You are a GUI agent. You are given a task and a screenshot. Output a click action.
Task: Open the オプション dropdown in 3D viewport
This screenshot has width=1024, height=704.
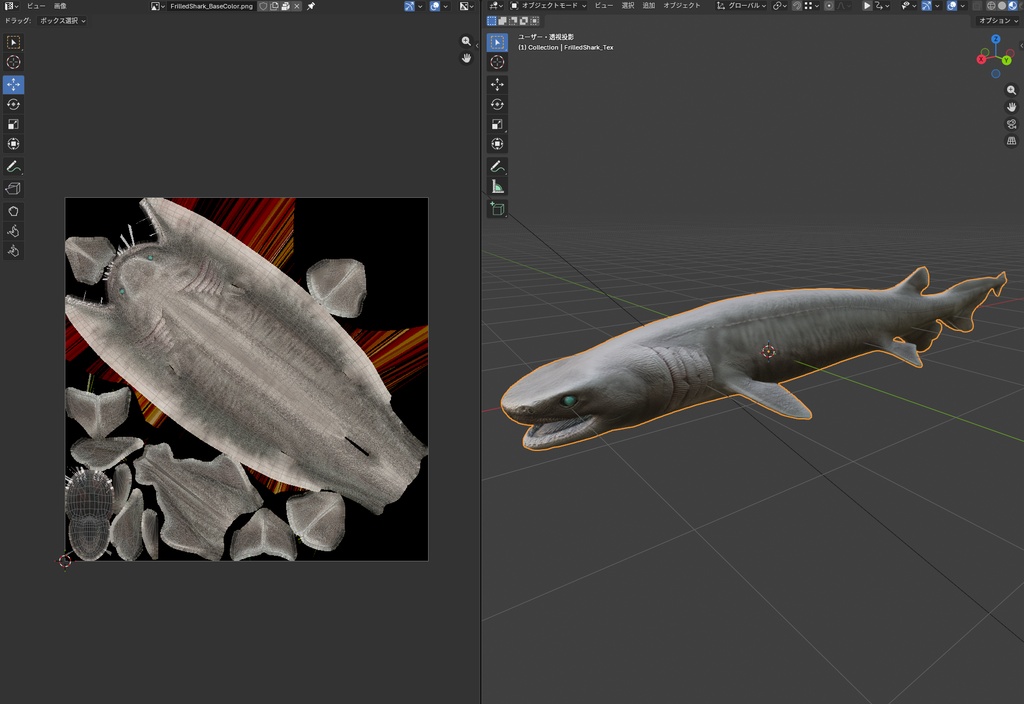click(998, 21)
